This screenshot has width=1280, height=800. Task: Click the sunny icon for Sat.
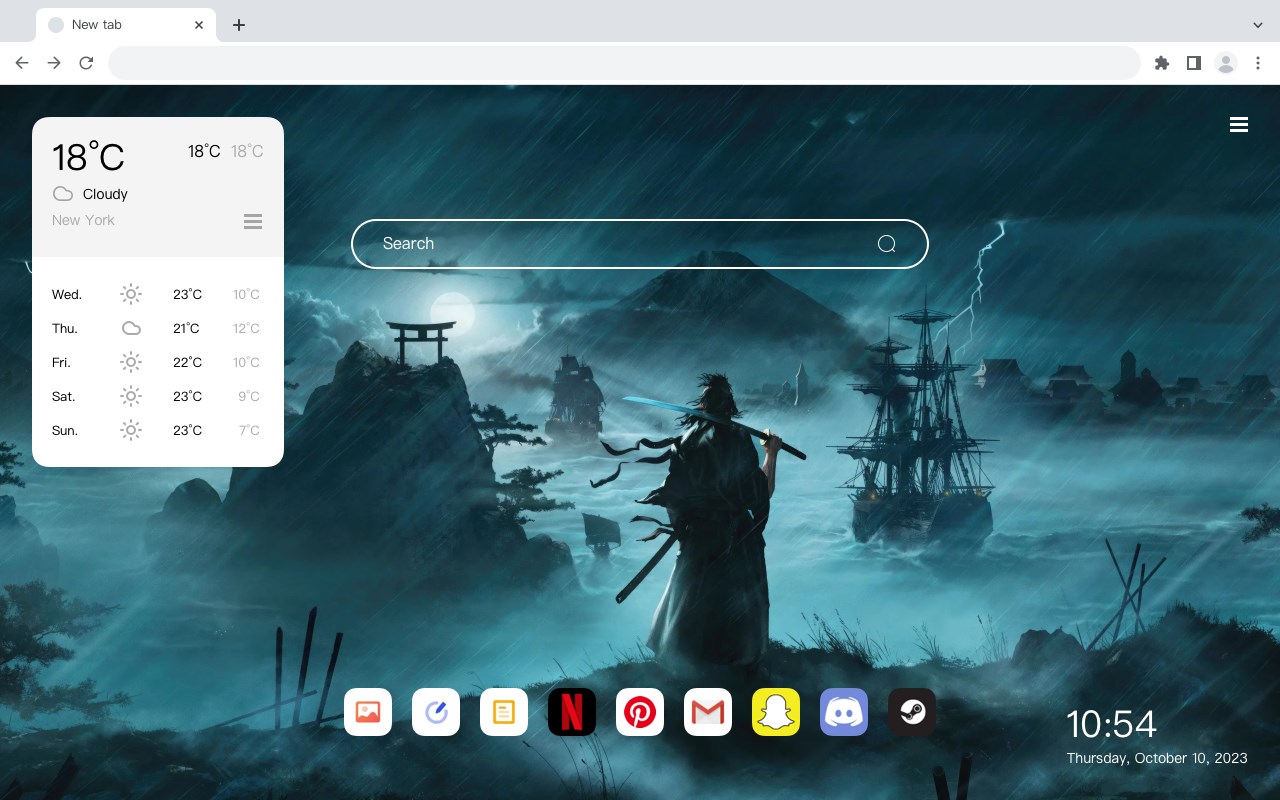point(131,396)
